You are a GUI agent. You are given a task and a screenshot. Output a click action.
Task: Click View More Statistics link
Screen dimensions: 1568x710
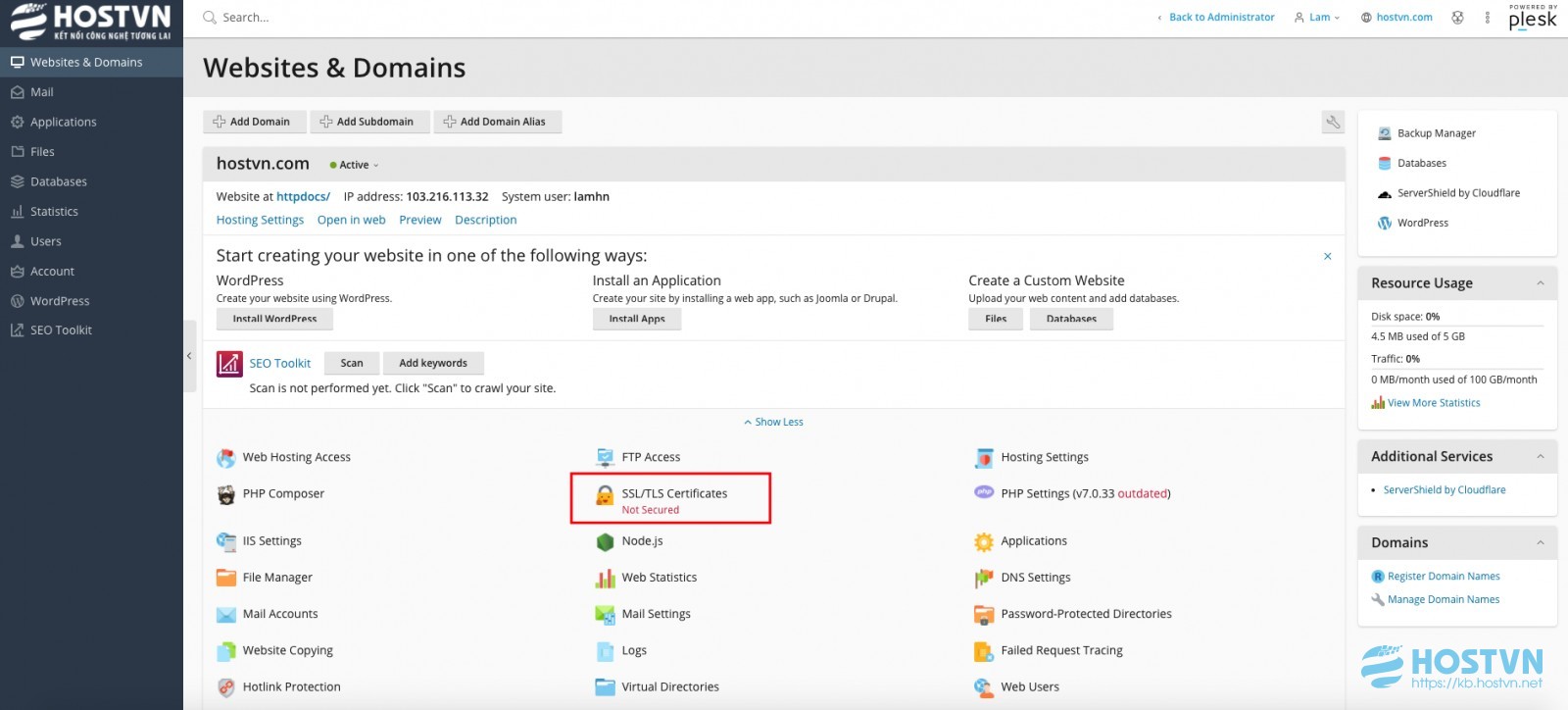tap(1434, 403)
